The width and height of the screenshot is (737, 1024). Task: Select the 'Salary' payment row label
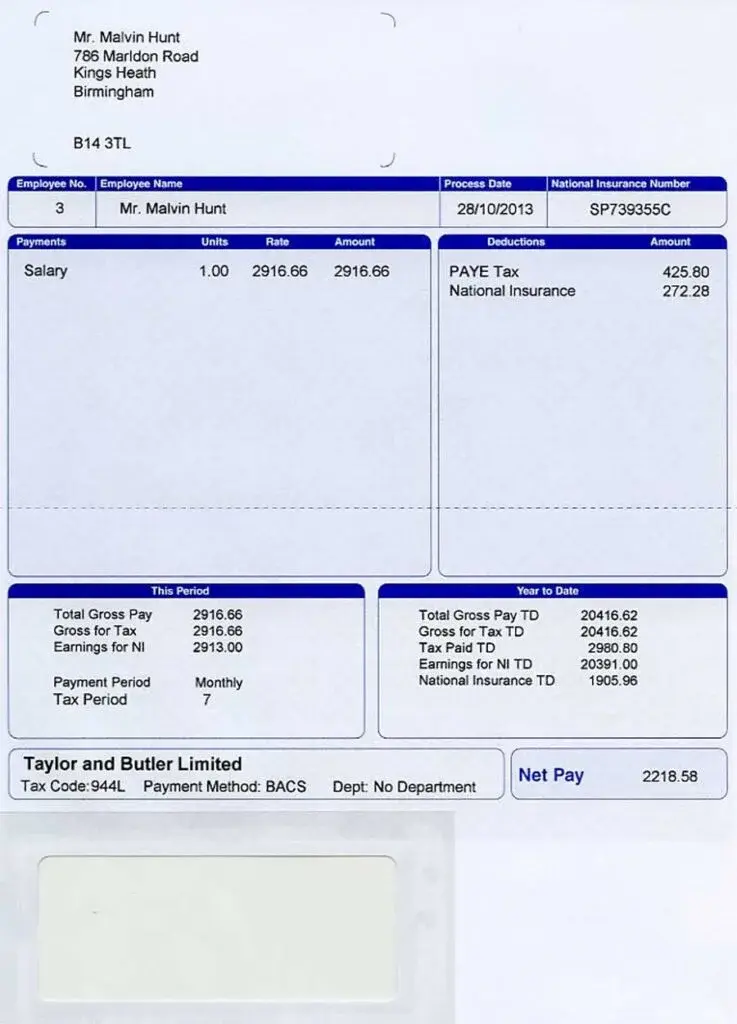click(x=46, y=270)
